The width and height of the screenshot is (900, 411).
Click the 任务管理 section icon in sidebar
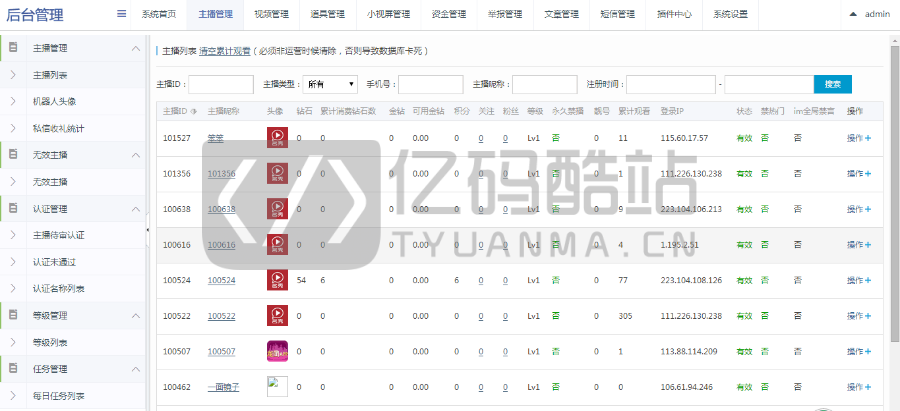(13, 369)
